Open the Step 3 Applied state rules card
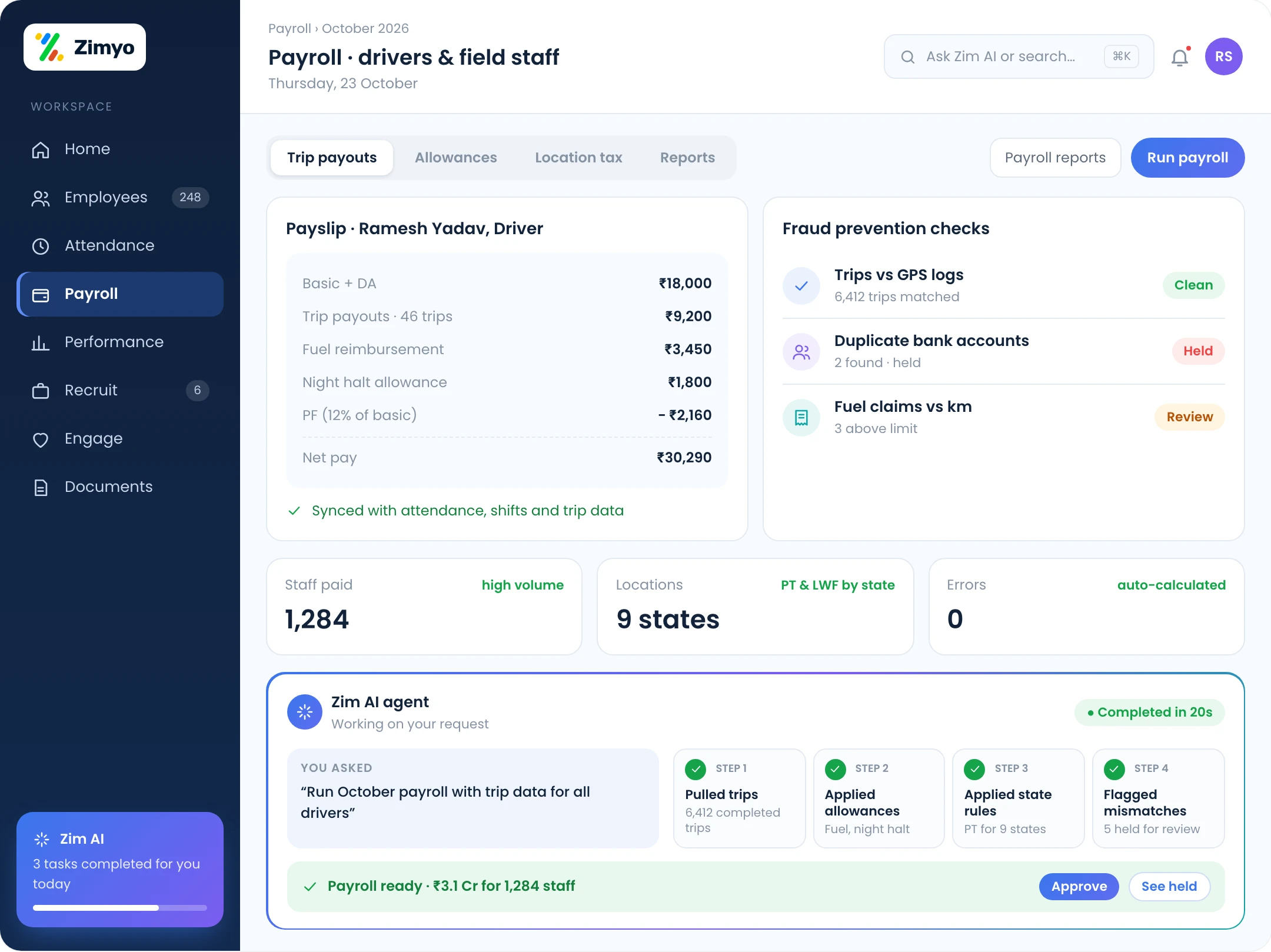 point(1019,798)
